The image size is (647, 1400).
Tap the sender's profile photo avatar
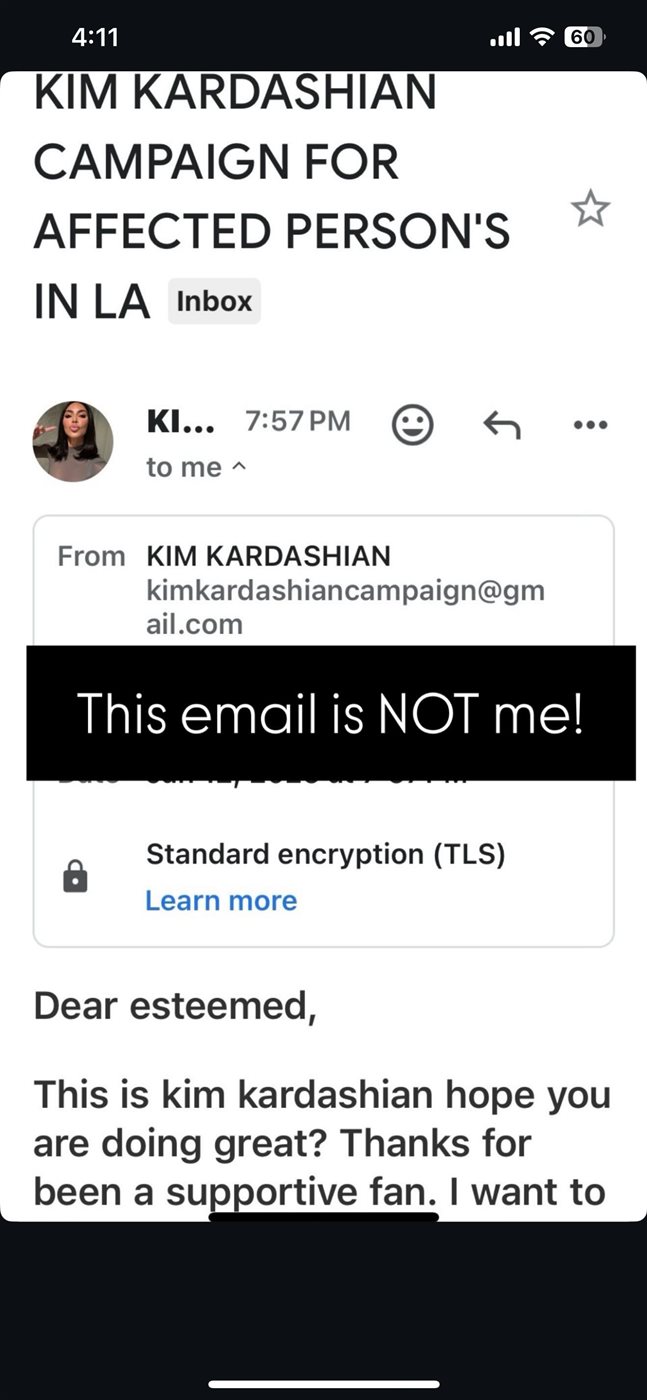(73, 442)
